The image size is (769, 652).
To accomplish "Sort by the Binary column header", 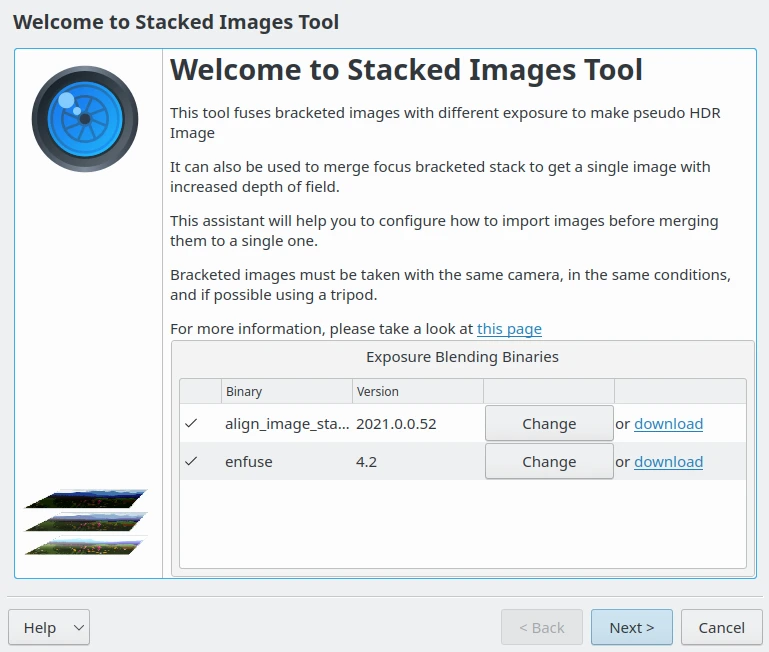I will click(x=286, y=392).
